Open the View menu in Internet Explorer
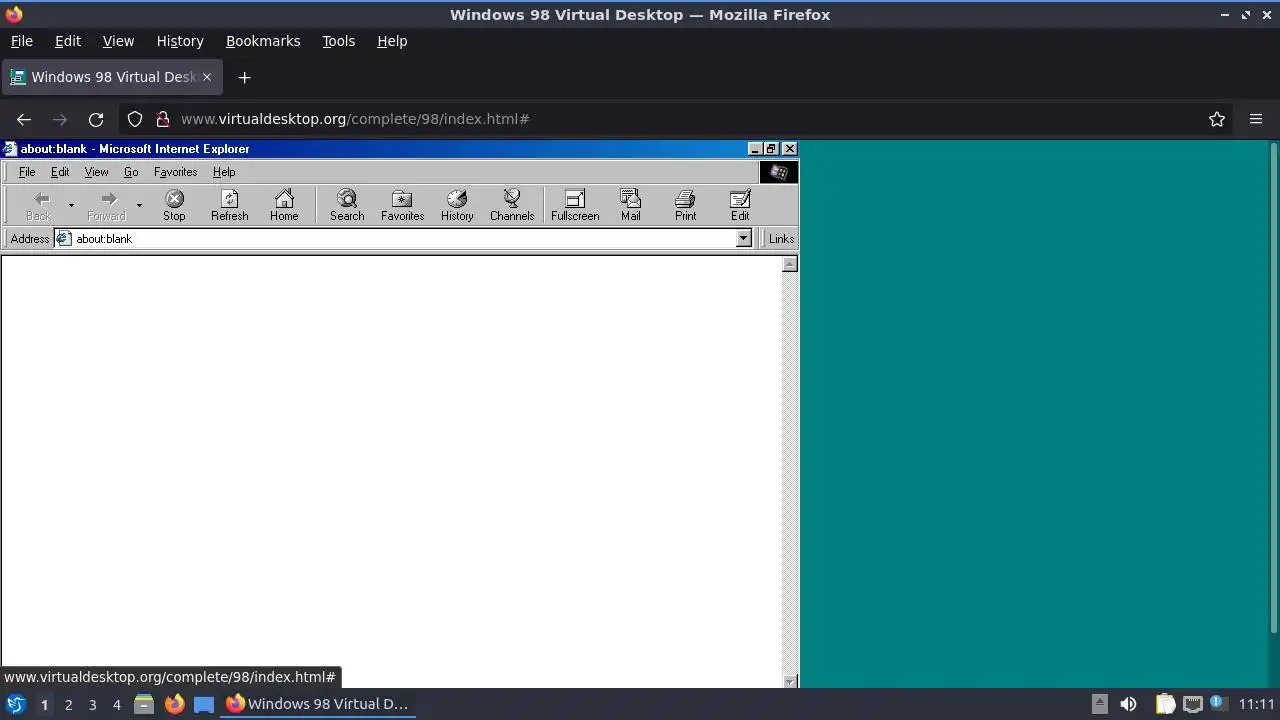This screenshot has width=1280, height=720. pyautogui.click(x=96, y=172)
